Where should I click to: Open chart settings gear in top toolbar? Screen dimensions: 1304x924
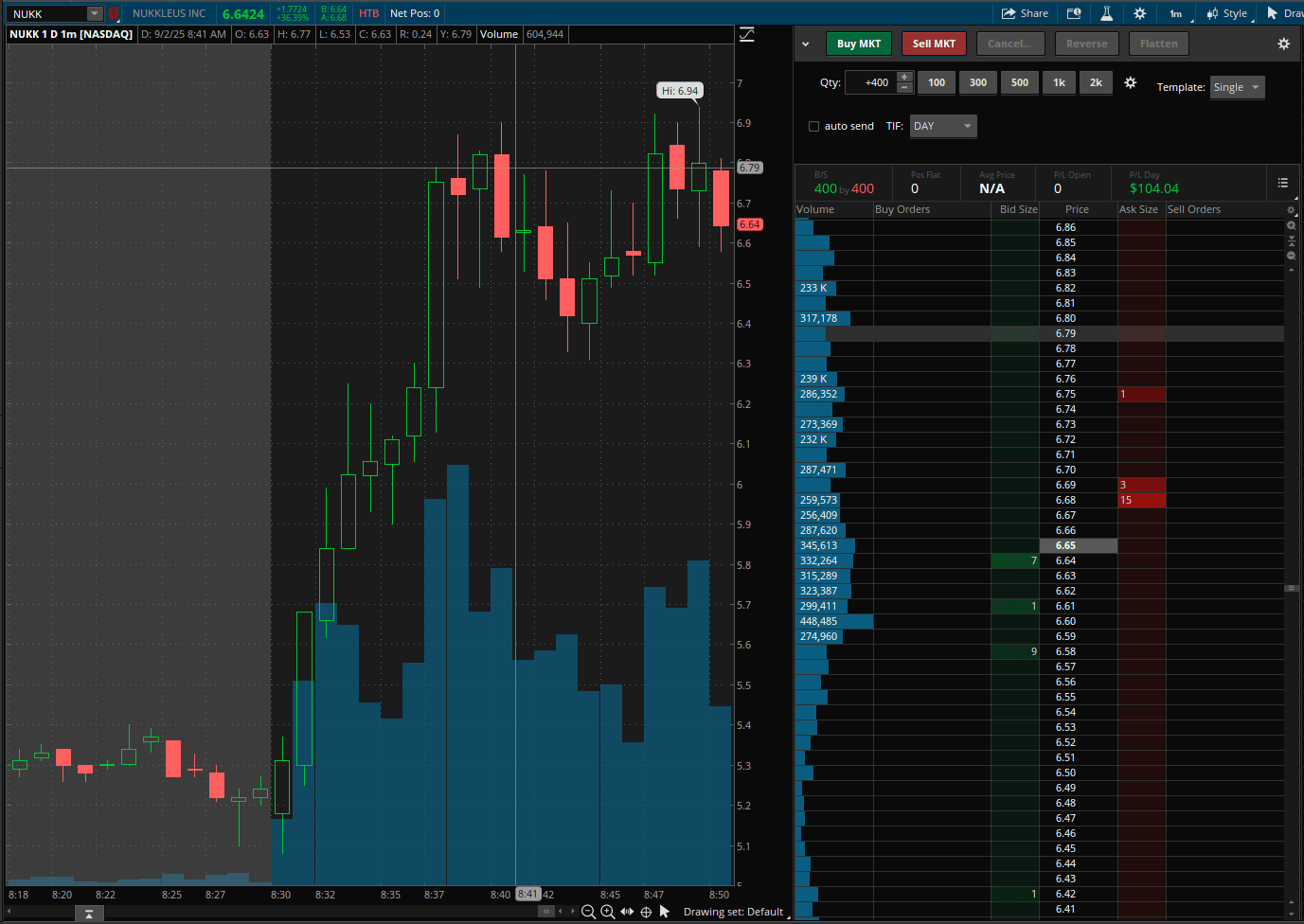coord(1139,13)
